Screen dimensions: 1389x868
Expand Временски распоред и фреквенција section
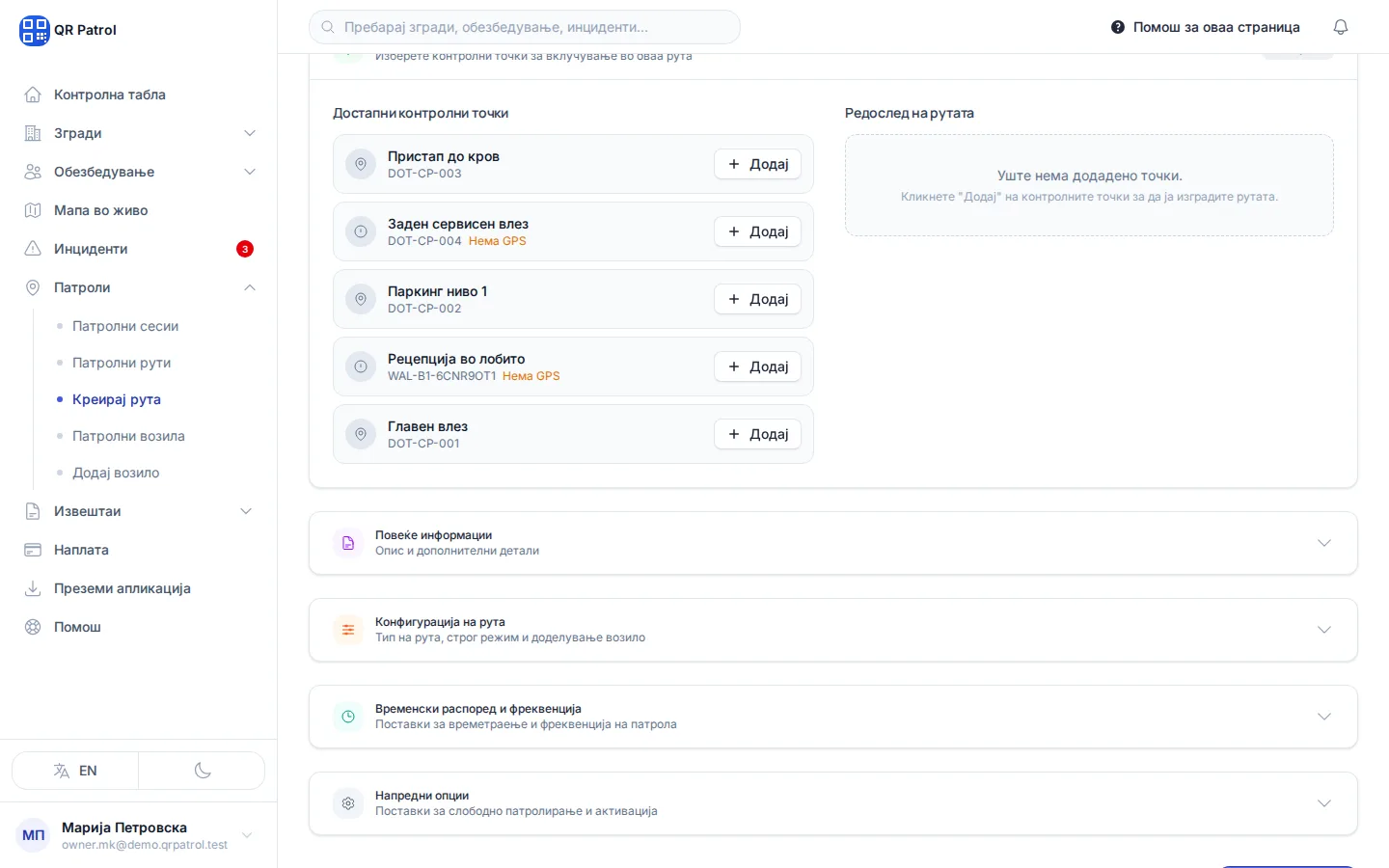833,717
